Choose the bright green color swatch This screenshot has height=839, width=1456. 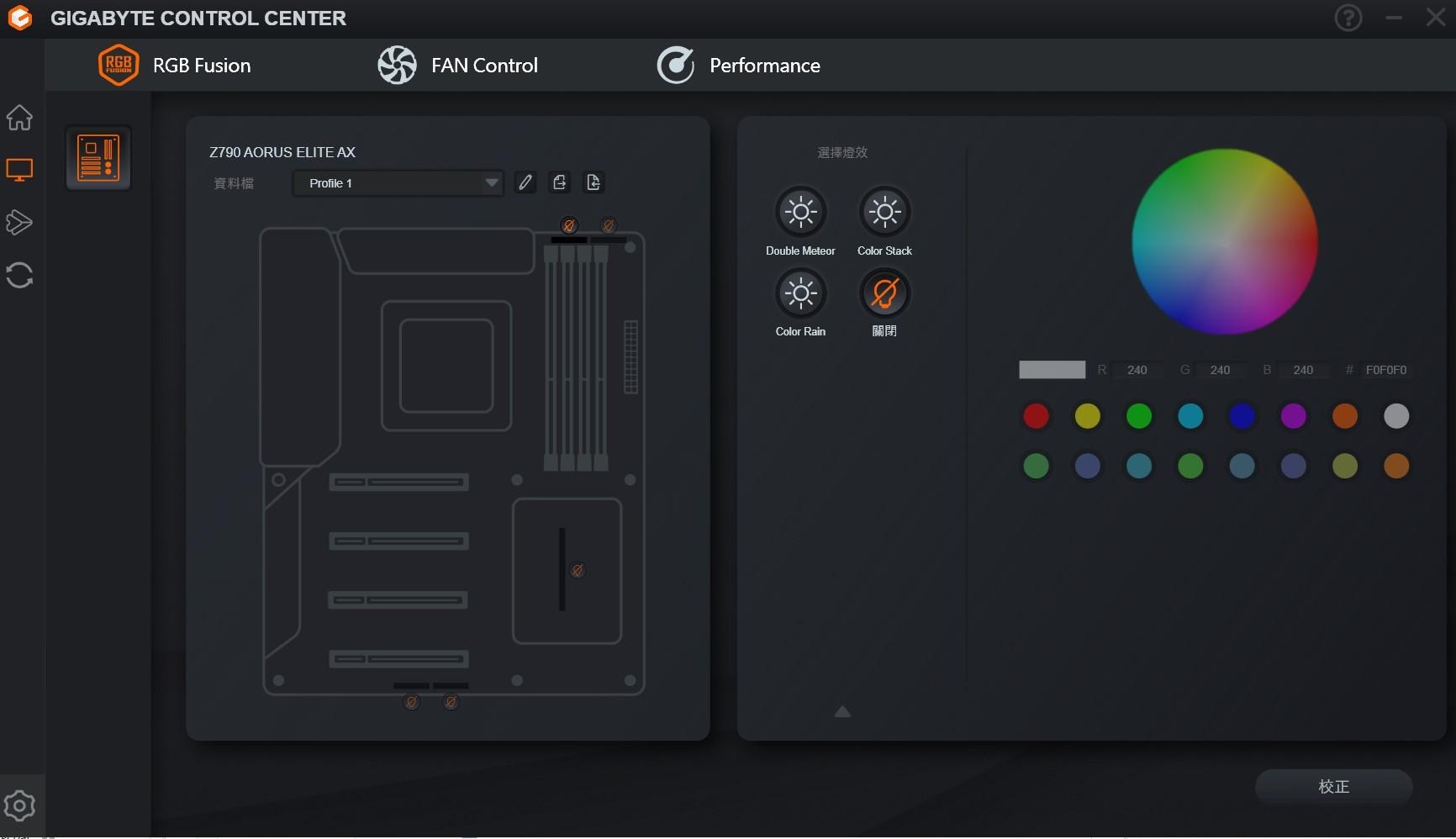[1139, 416]
